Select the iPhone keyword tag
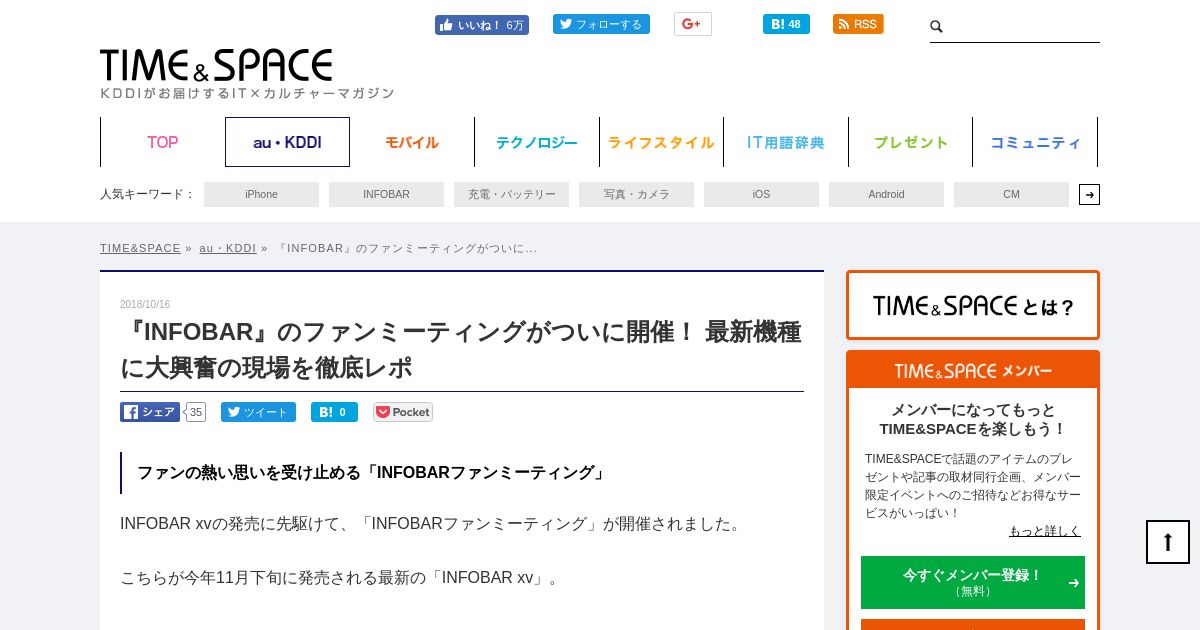 click(261, 194)
